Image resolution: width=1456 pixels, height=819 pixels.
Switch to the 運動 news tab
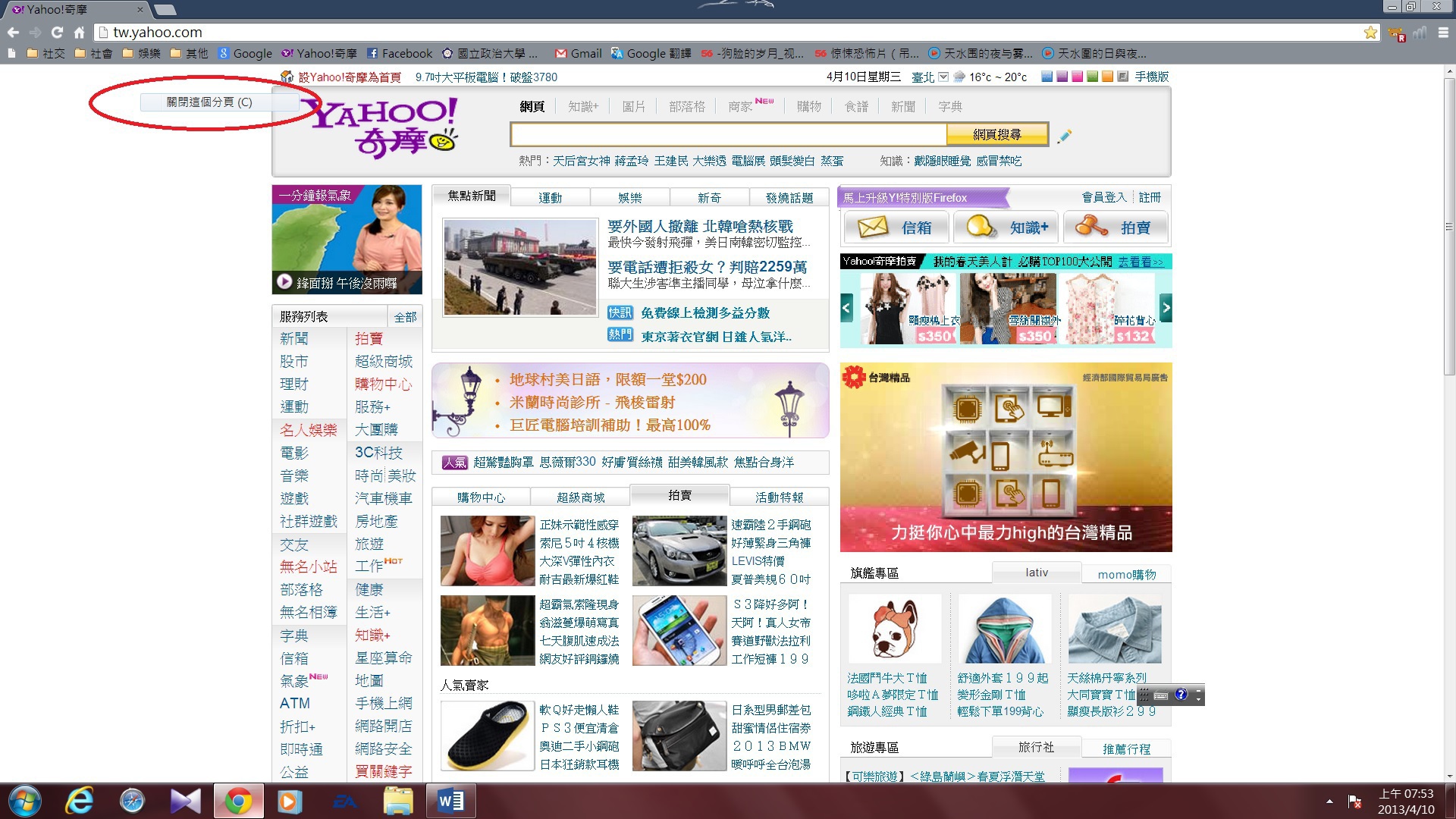(x=551, y=197)
